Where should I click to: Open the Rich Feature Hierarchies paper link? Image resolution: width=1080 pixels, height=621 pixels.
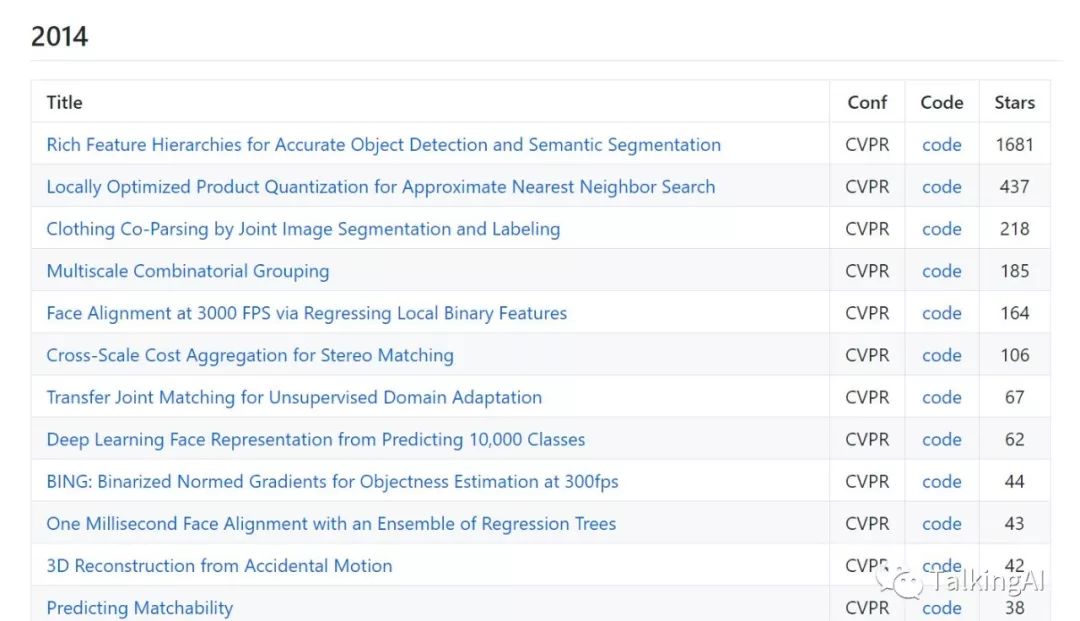coord(383,145)
